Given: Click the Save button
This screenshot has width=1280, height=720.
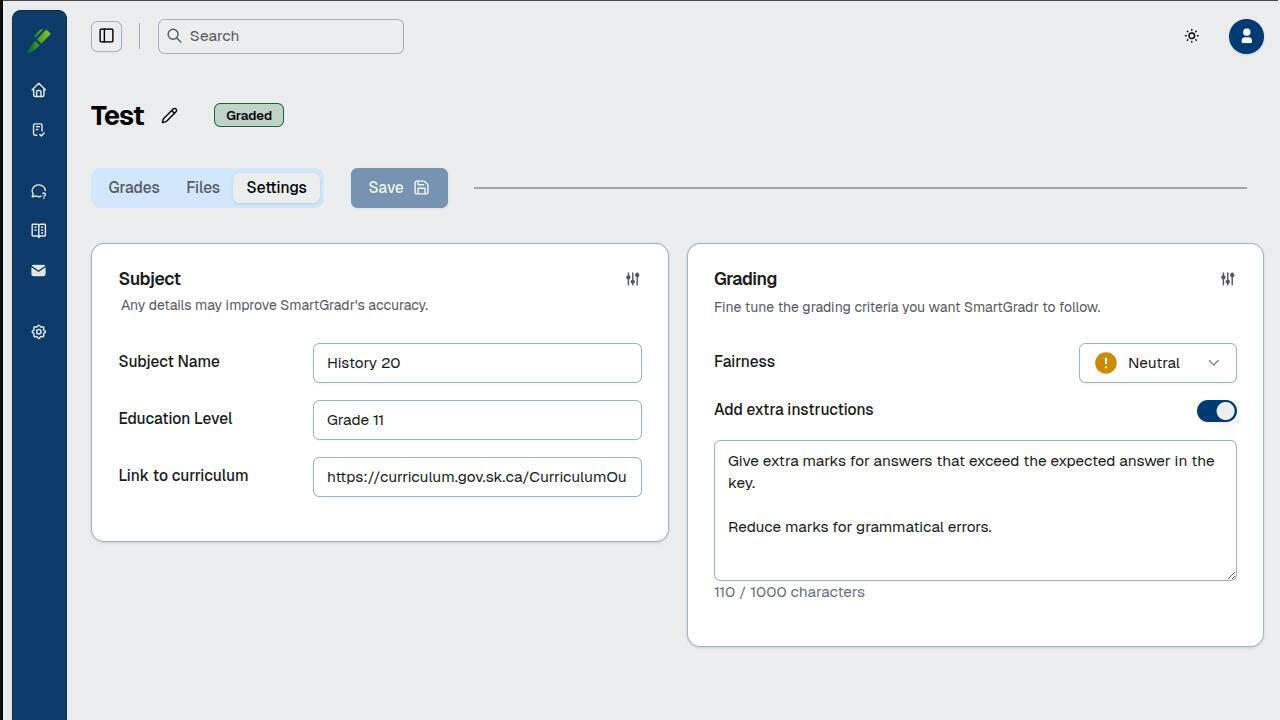Looking at the screenshot, I should 399,188.
